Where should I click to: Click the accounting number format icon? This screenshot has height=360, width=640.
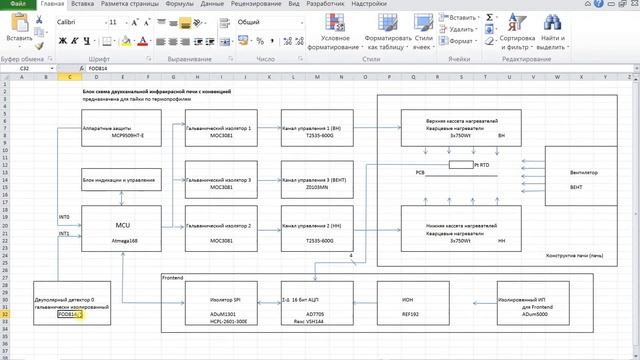[x=243, y=40]
